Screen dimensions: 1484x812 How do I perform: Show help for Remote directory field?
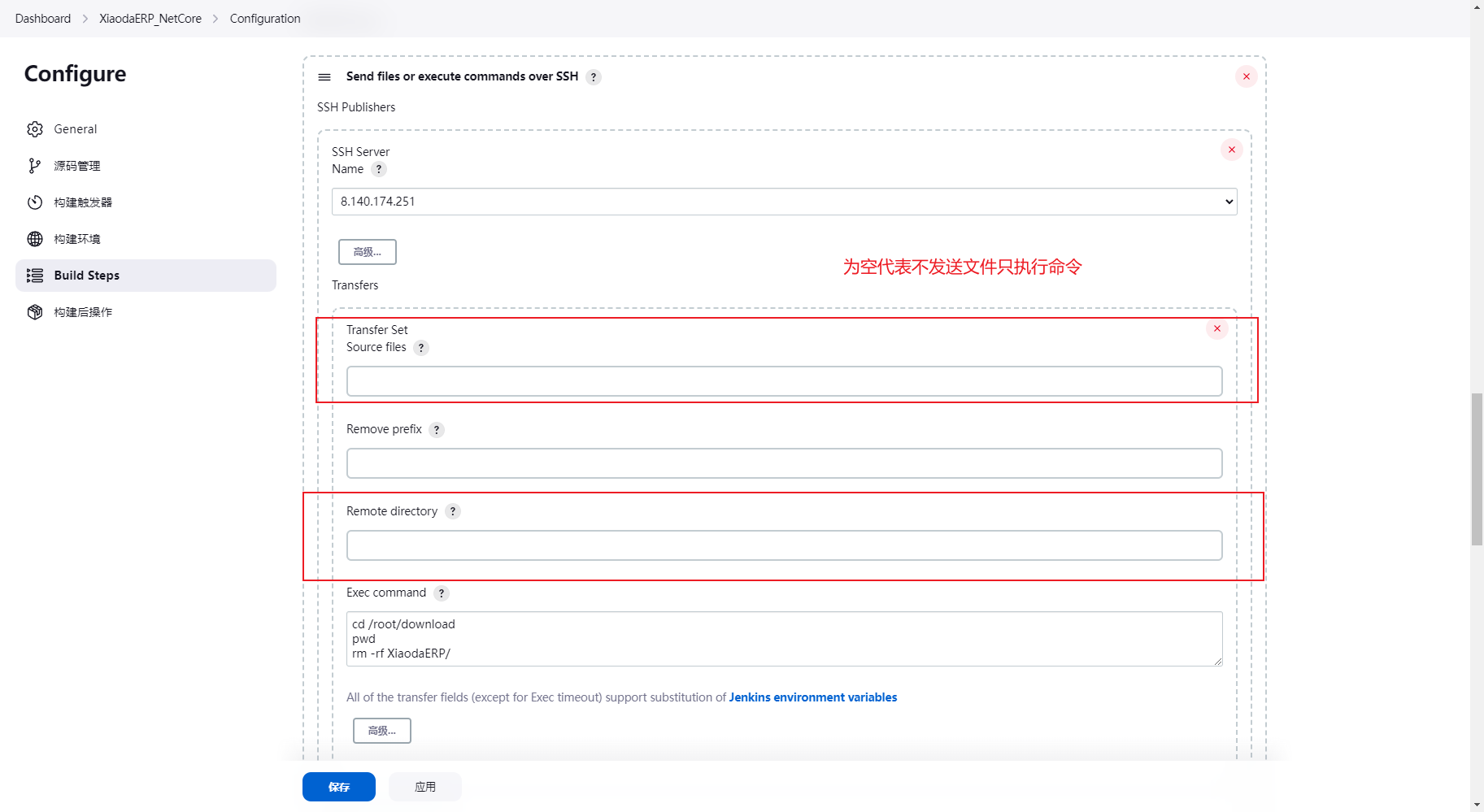click(453, 511)
